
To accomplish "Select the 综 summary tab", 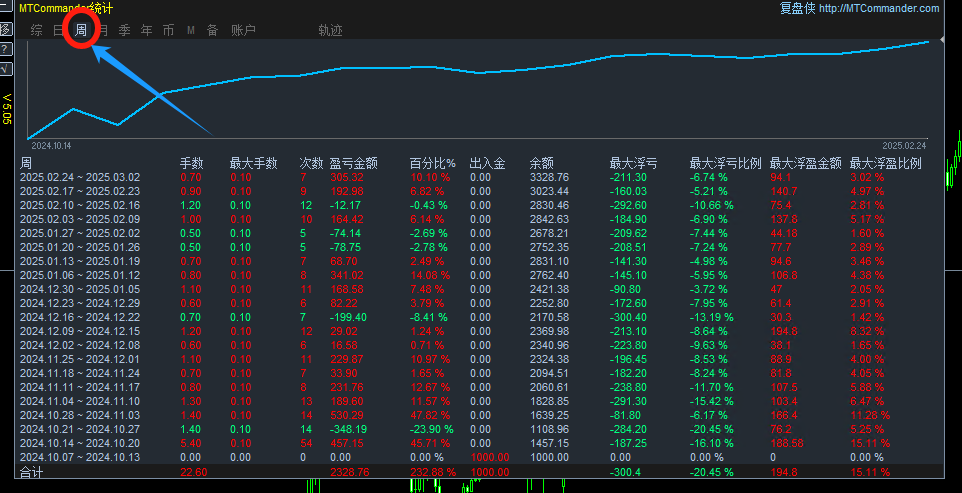I will [x=37, y=31].
